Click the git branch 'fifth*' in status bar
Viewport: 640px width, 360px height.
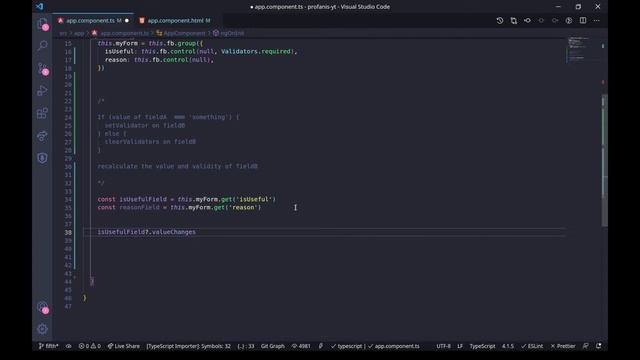coord(48,346)
